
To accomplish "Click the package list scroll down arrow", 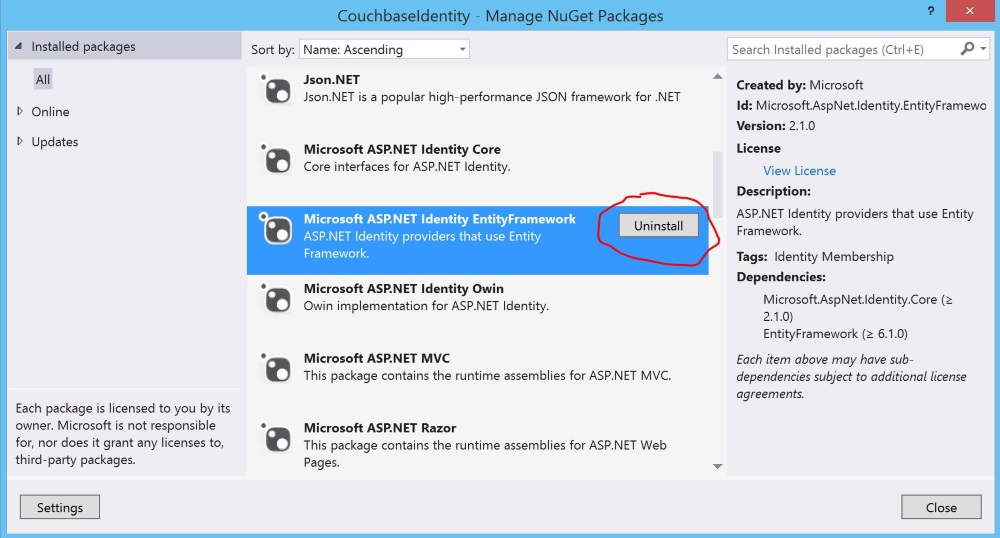I will [x=717, y=467].
